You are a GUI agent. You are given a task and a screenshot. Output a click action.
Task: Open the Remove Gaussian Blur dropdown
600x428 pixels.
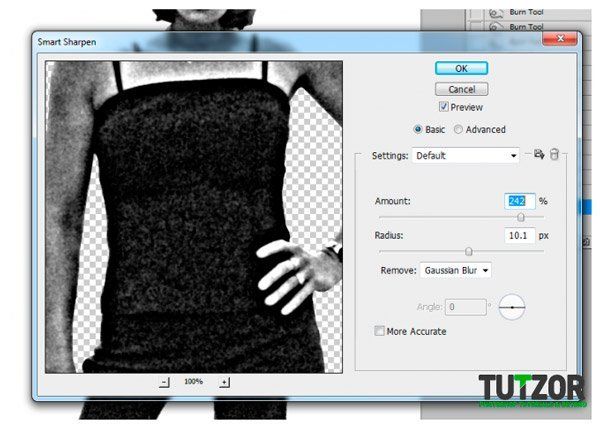[455, 270]
